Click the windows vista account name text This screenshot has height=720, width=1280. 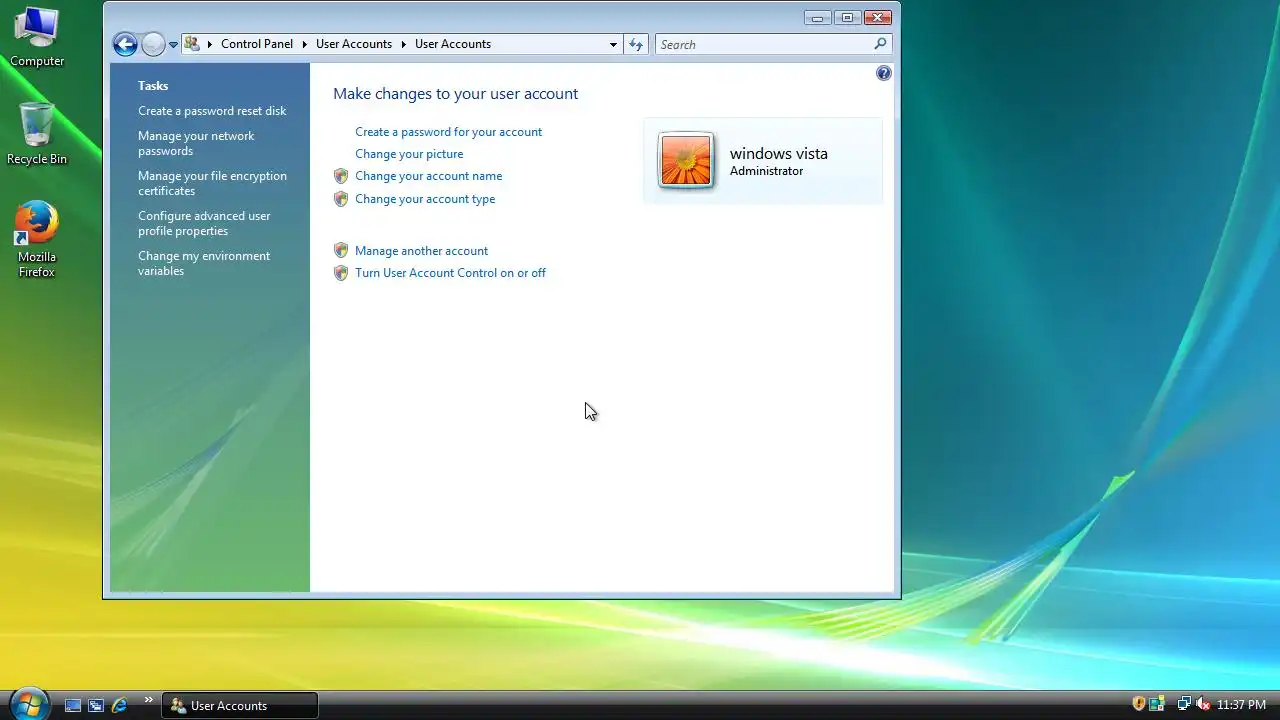tap(779, 154)
